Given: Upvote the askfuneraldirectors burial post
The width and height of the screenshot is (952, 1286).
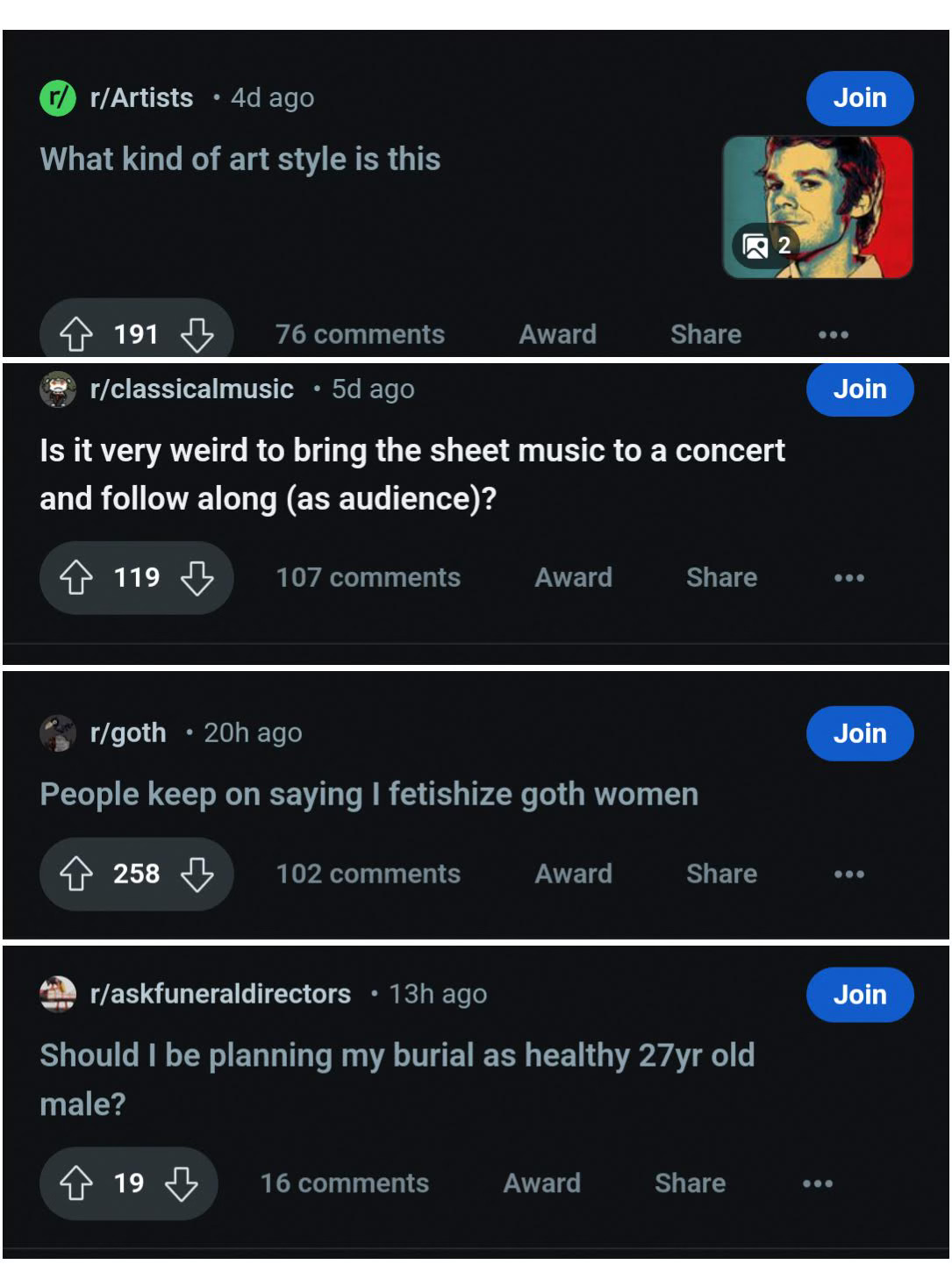Looking at the screenshot, I should coord(76,1183).
